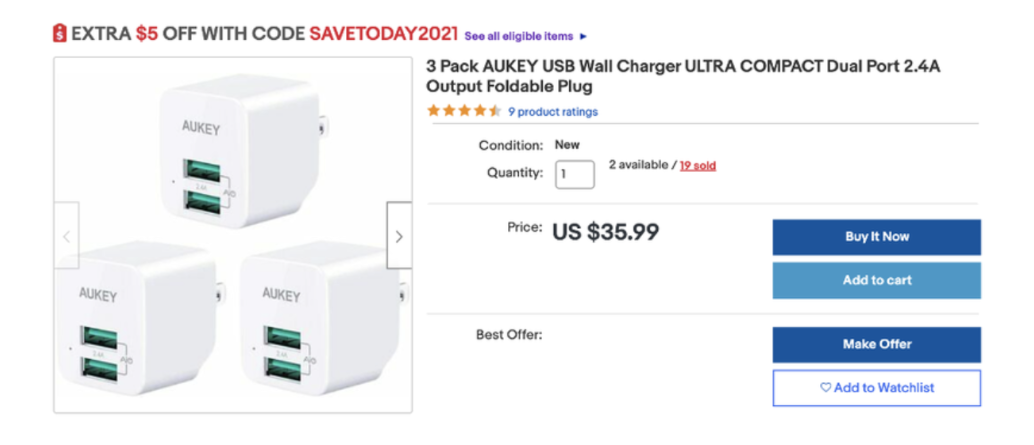Open the See all eligible items link
The height and width of the screenshot is (445, 1034).
519,36
